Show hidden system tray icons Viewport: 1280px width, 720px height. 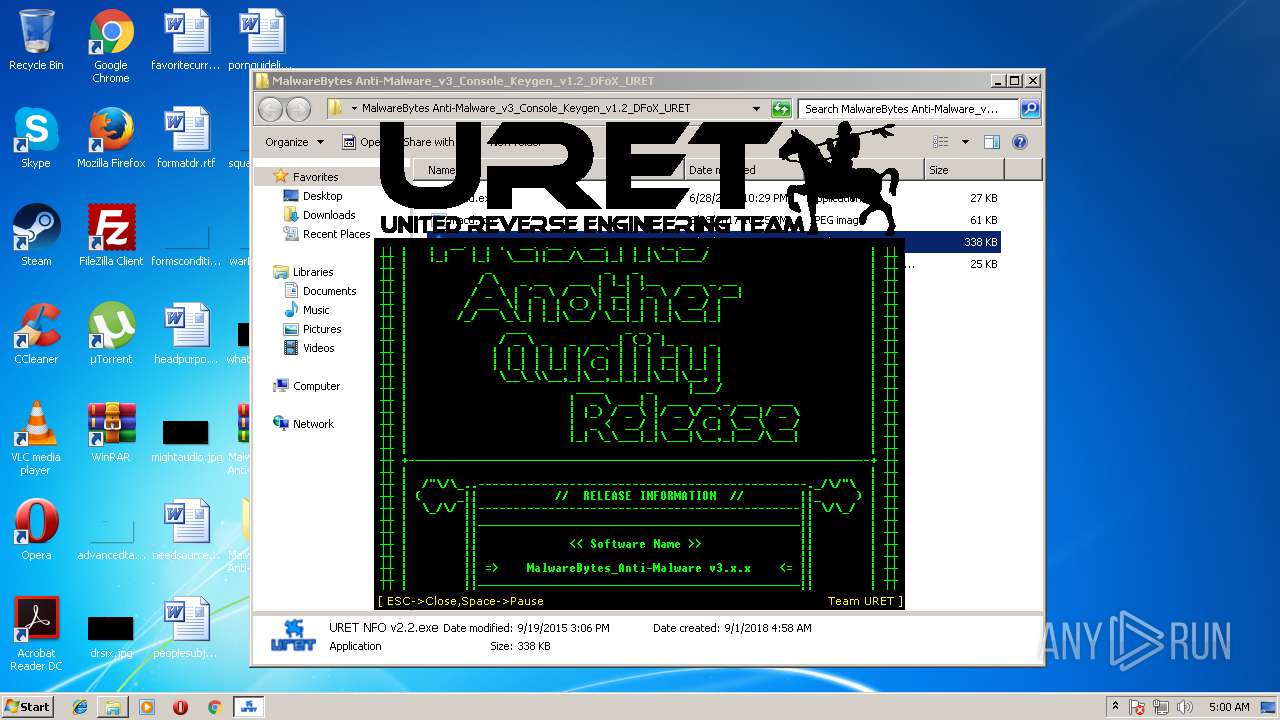point(1115,706)
